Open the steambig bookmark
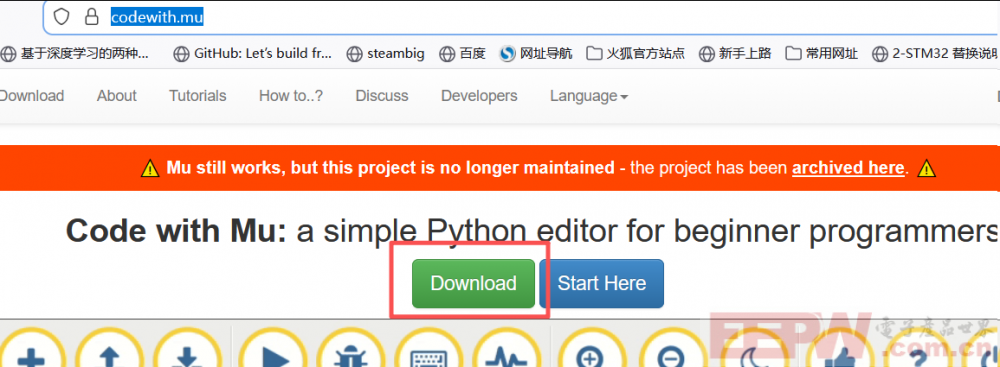Viewport: 1000px width, 367px height. pos(386,54)
